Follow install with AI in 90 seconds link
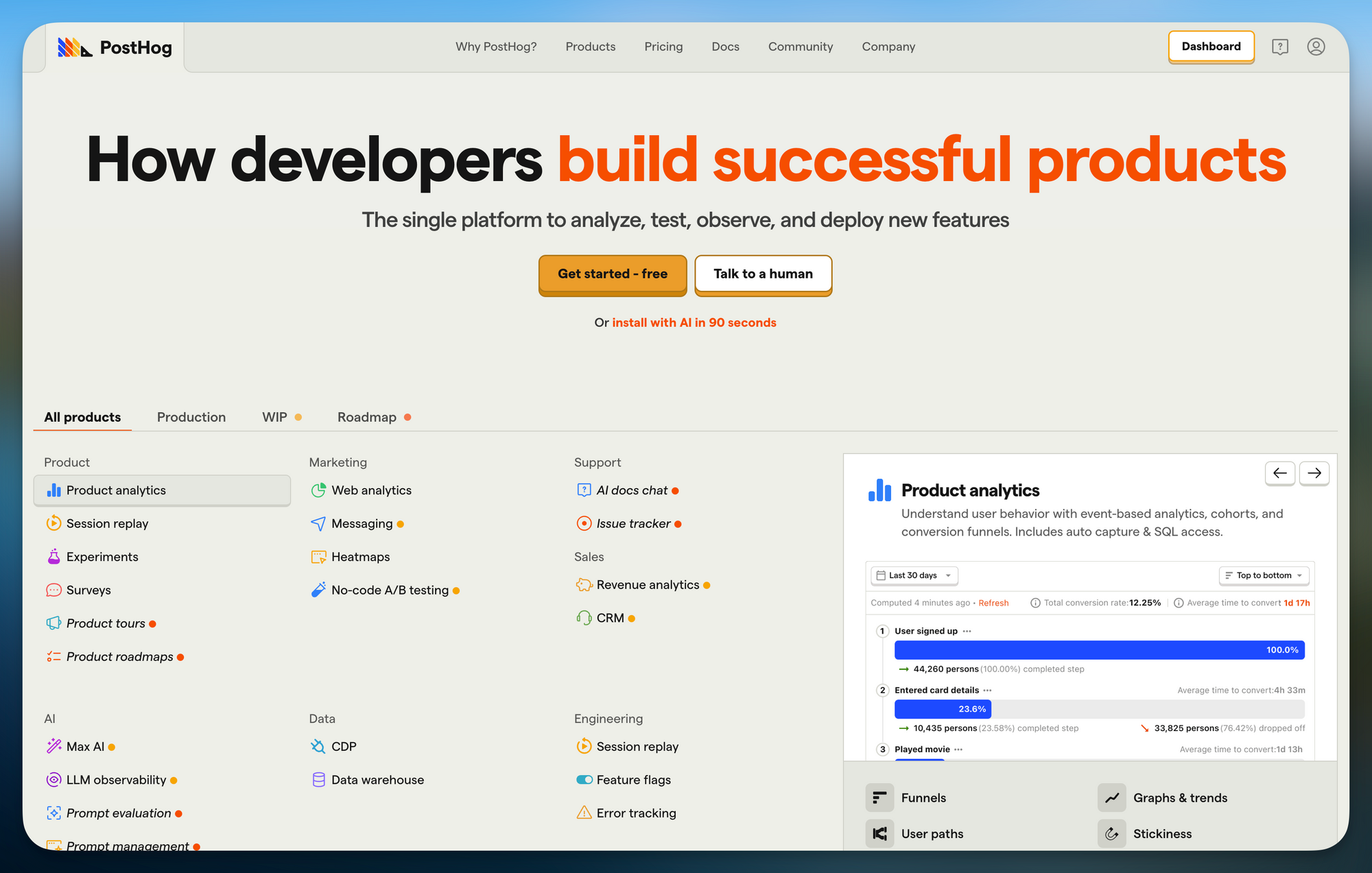The image size is (1372, 873). 694,323
